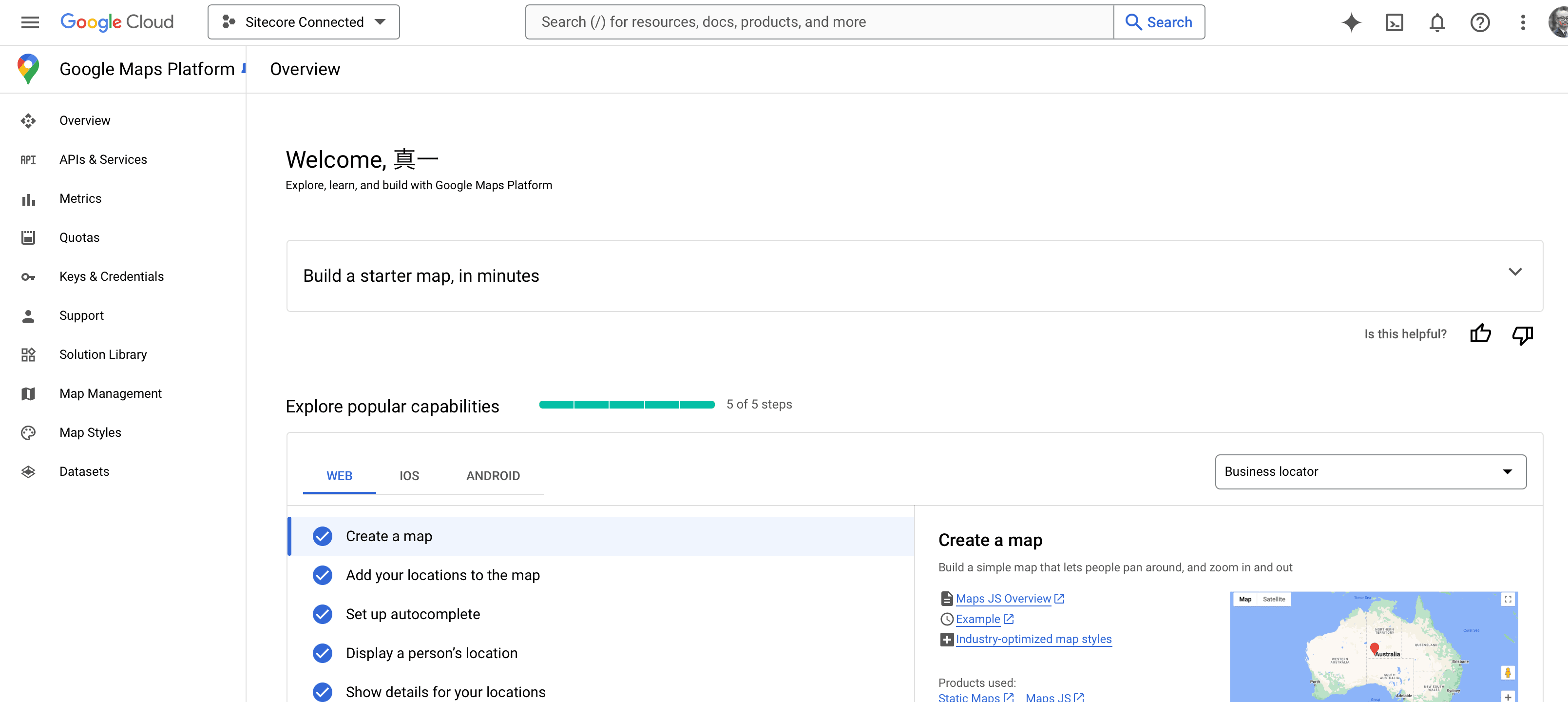Toggle the Set up autocomplete checkmark
The width and height of the screenshot is (1568, 702).
point(323,614)
